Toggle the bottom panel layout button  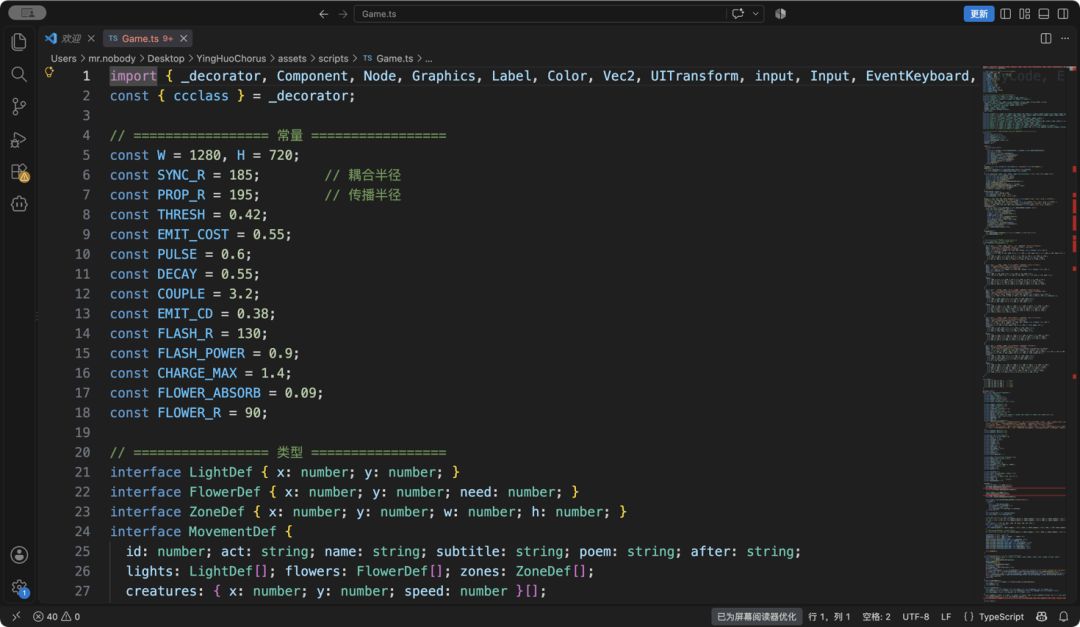click(1043, 14)
